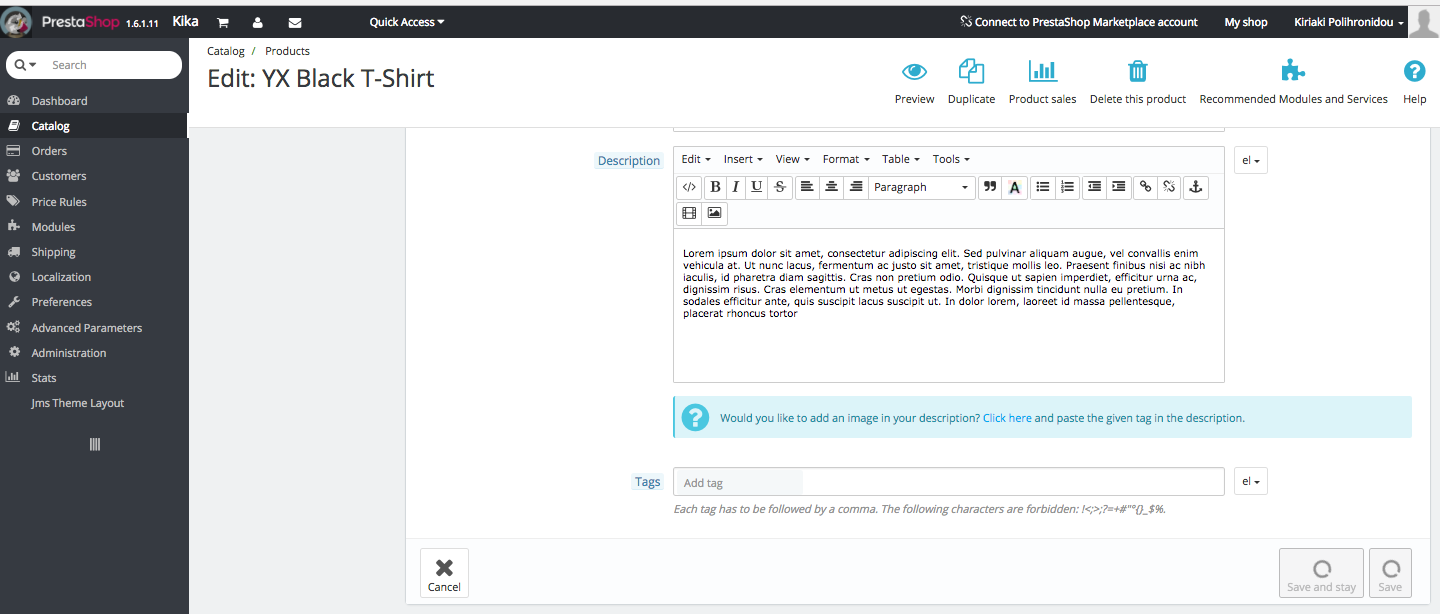Open the editor Format menu
Image resolution: width=1440 pixels, height=614 pixels.
[x=846, y=159]
